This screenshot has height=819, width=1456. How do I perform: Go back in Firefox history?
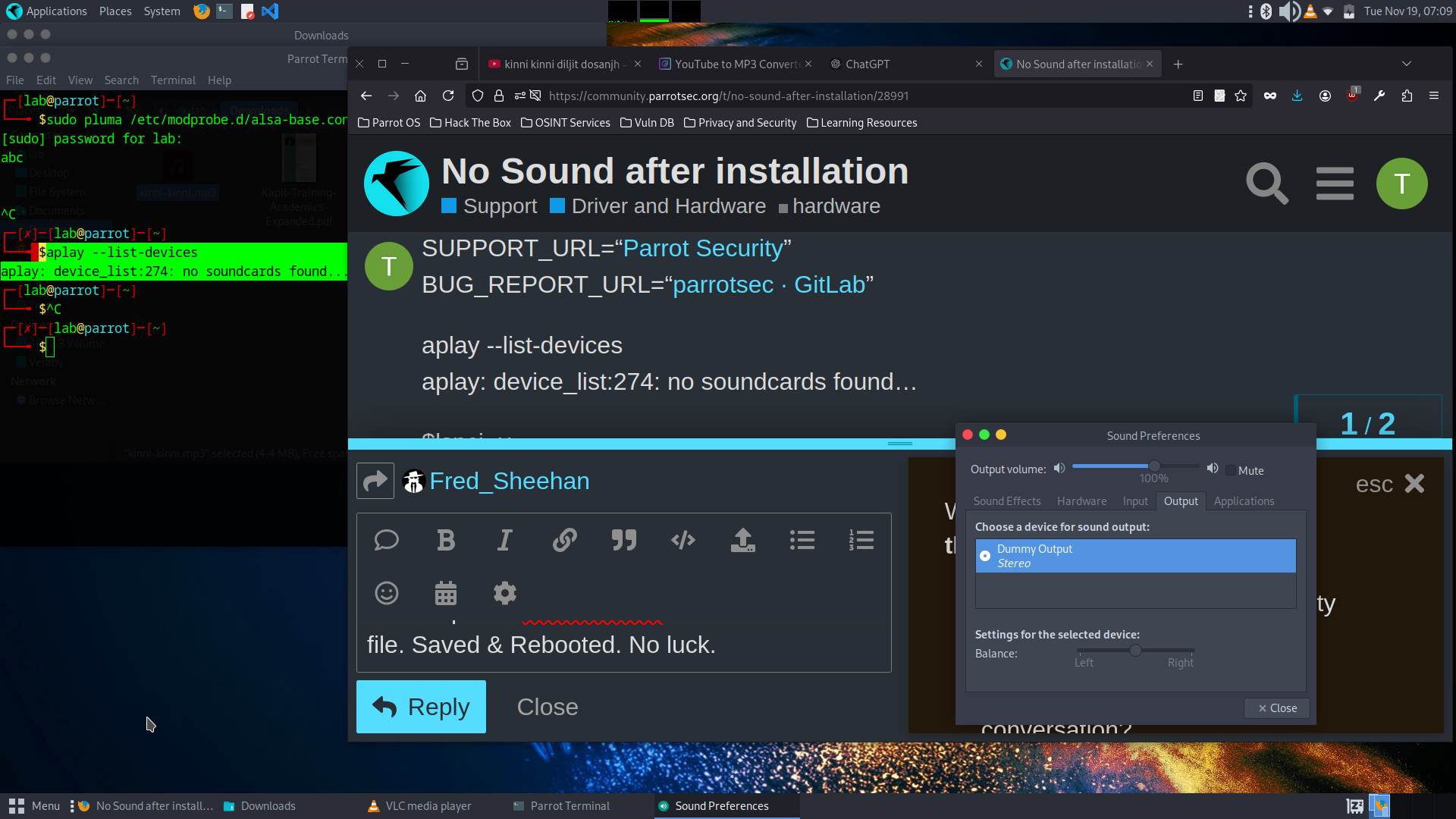[366, 96]
